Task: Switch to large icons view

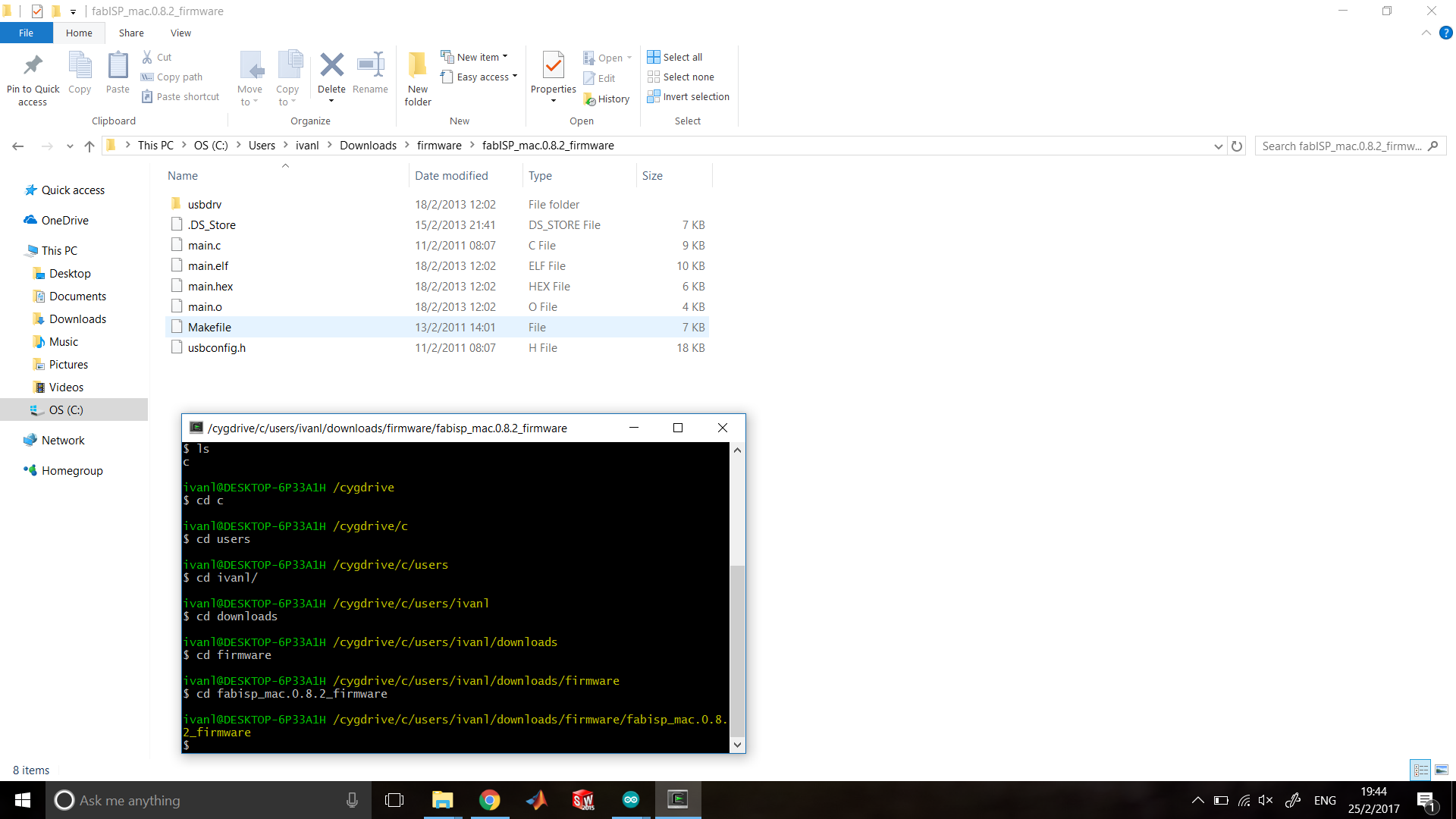Action: coord(1441,770)
